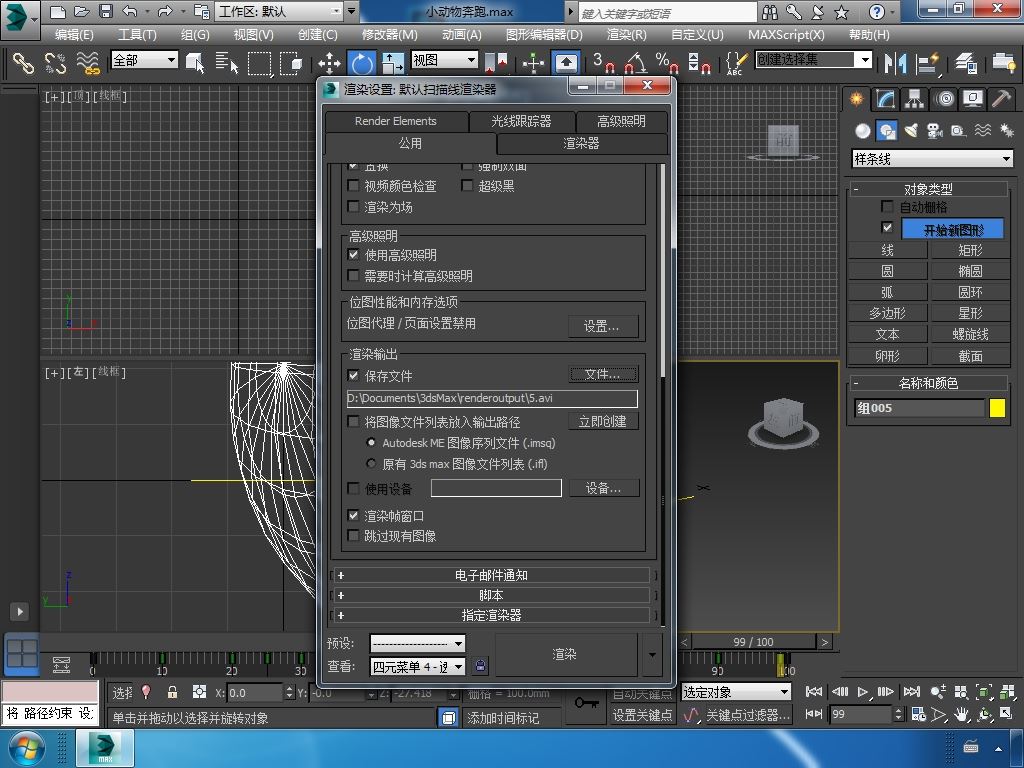Choose the Rectangular Selection Region icon
1024x768 pixels.
click(x=259, y=63)
